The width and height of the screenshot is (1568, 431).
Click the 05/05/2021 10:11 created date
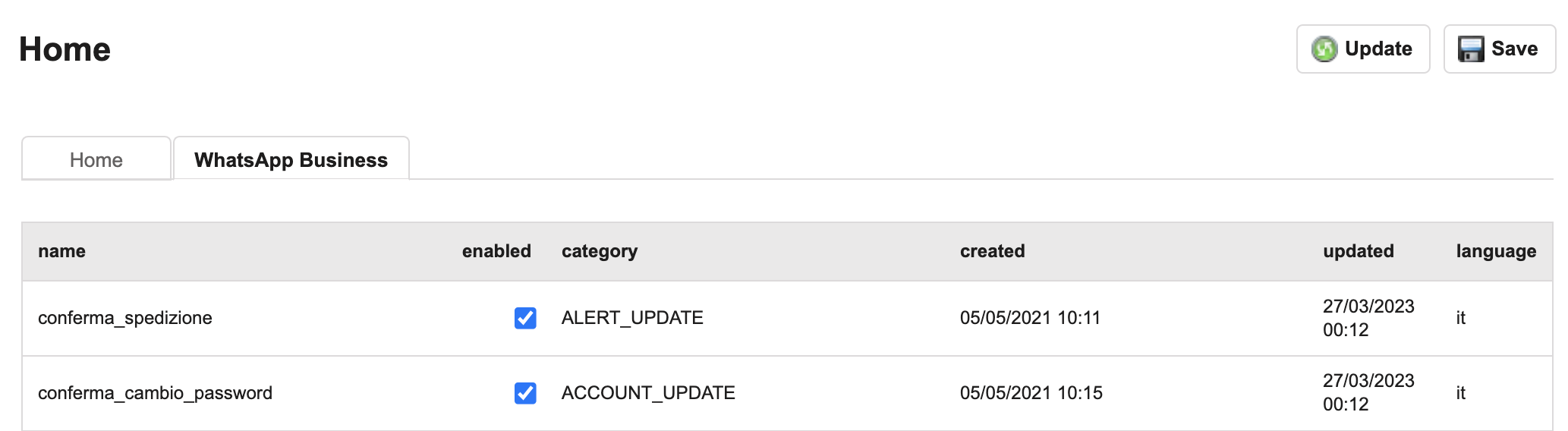[1030, 318]
